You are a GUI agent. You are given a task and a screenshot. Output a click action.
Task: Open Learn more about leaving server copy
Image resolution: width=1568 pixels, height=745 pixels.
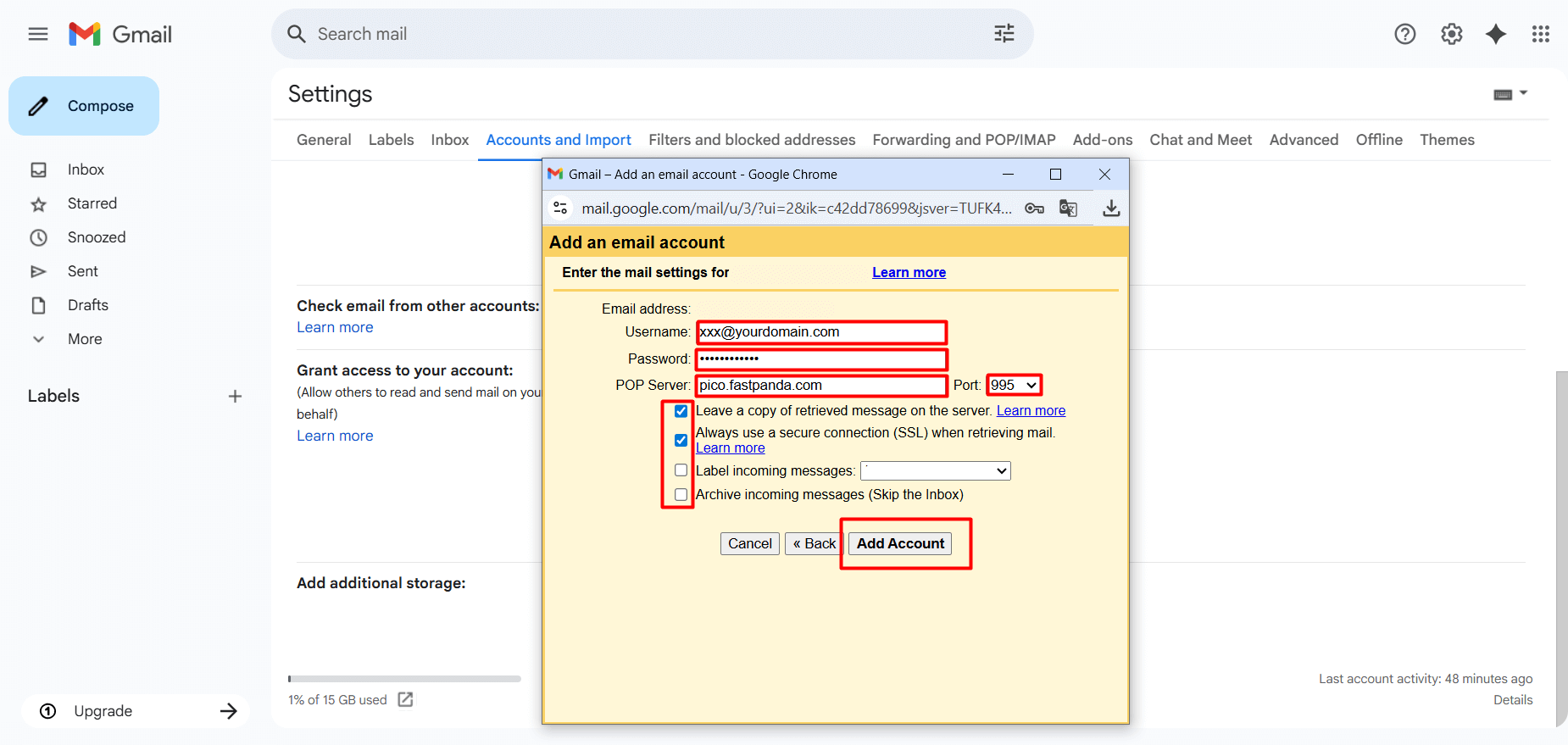tap(1031, 410)
